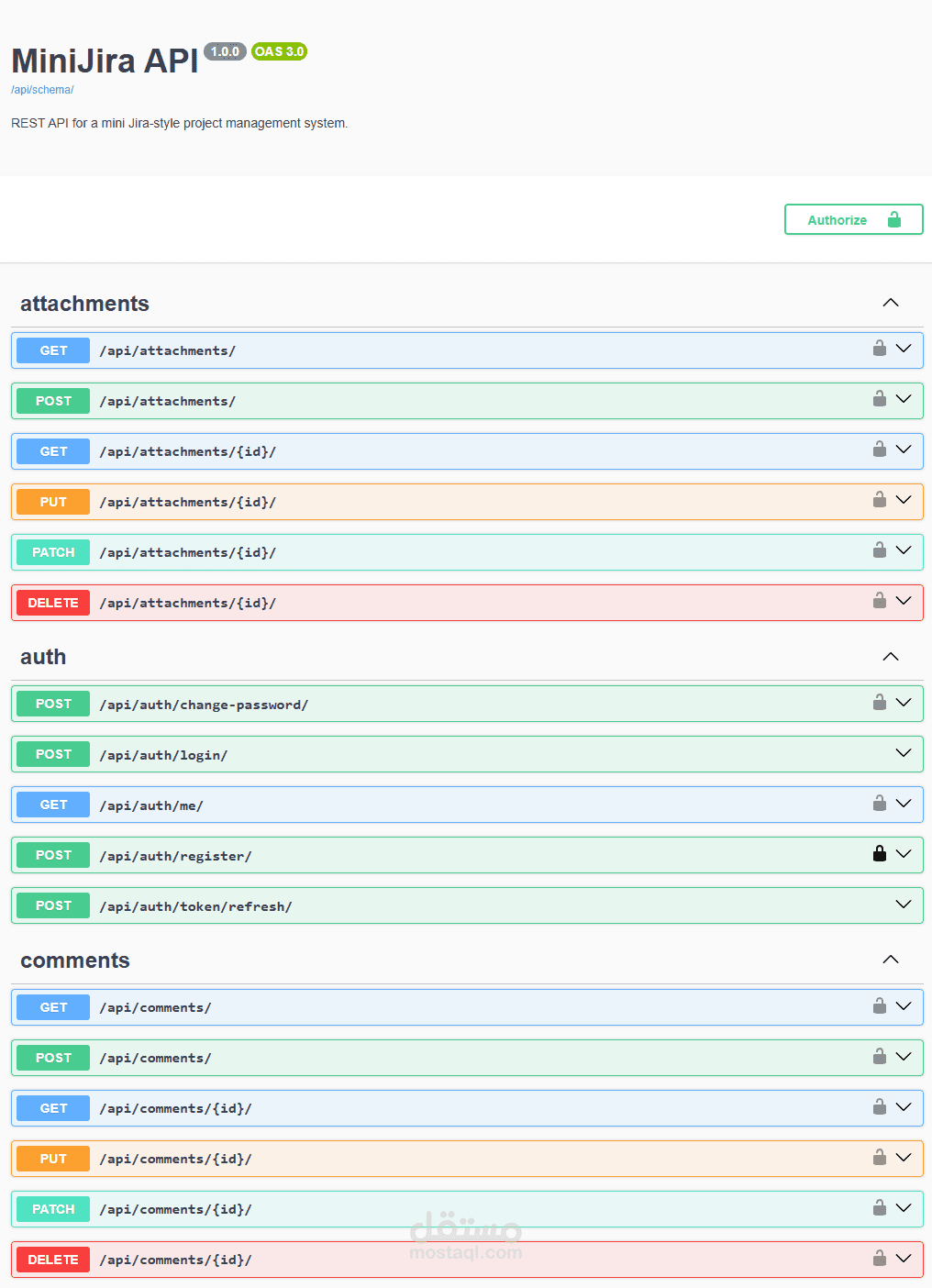This screenshot has width=932, height=1288.
Task: Expand PATCH /api/comments/{id}/ chevron
Action: (904, 1208)
